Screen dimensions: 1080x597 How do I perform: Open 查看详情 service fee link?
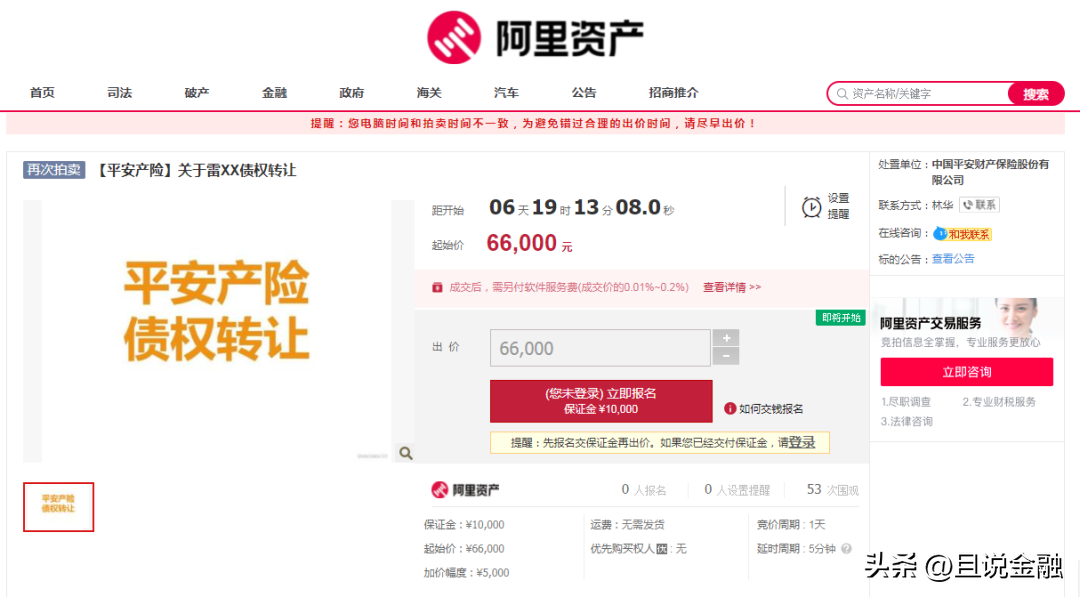click(731, 287)
